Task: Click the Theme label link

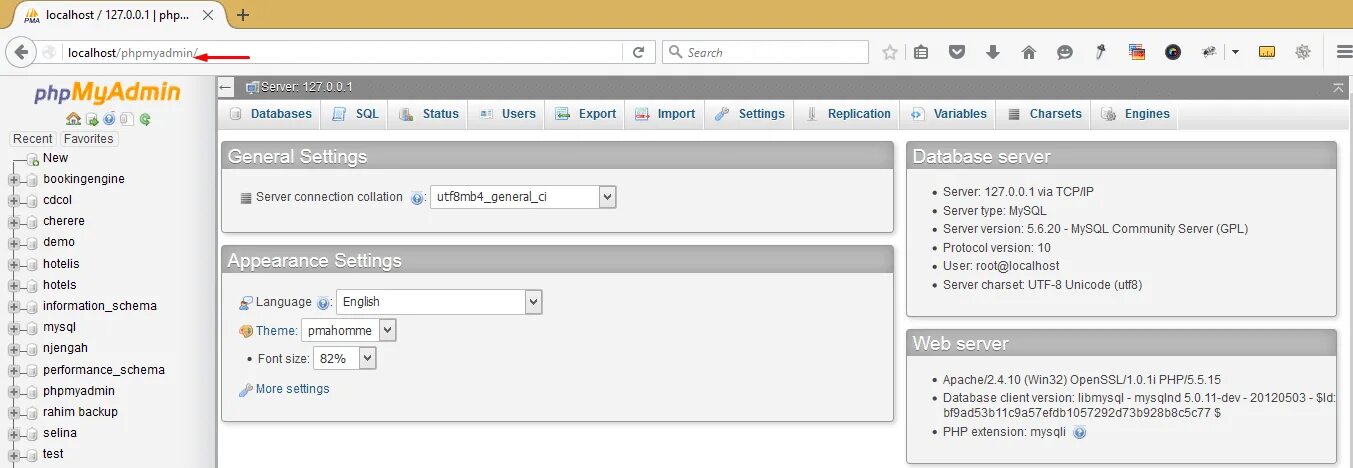Action: [x=276, y=330]
